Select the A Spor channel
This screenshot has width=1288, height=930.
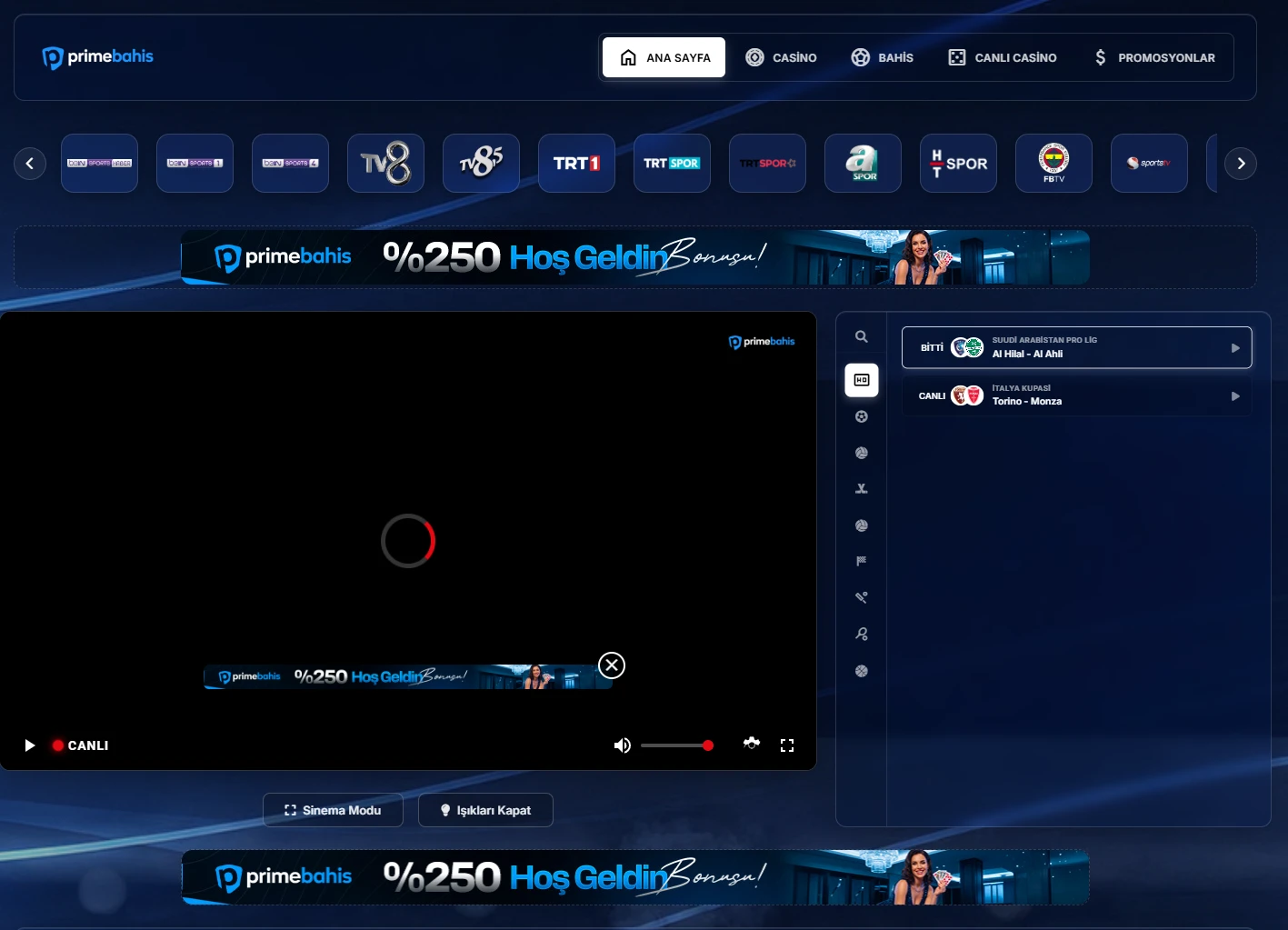pyautogui.click(x=863, y=164)
